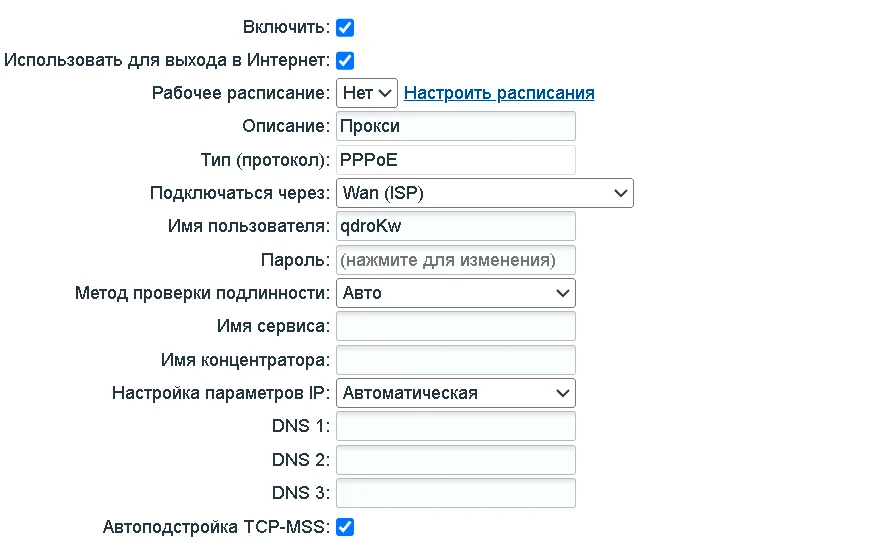This screenshot has height=554, width=885.
Task: Toggle Использовать для выхода в Интернет checkbox
Action: point(345,60)
